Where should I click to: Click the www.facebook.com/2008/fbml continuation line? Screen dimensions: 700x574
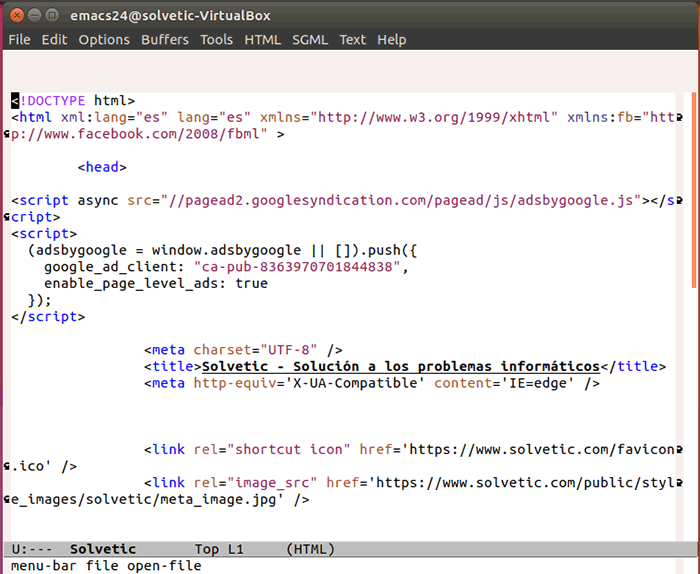[x=147, y=134]
